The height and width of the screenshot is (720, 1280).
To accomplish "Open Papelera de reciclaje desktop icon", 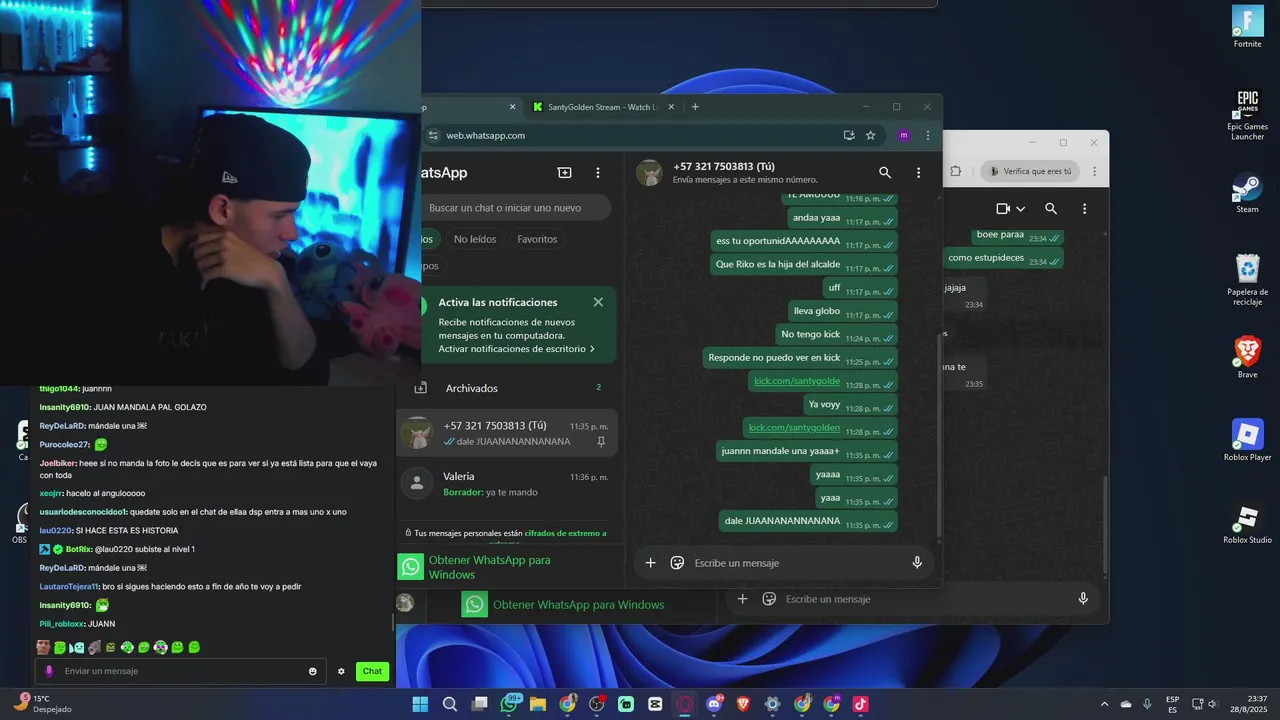I will click(1247, 279).
